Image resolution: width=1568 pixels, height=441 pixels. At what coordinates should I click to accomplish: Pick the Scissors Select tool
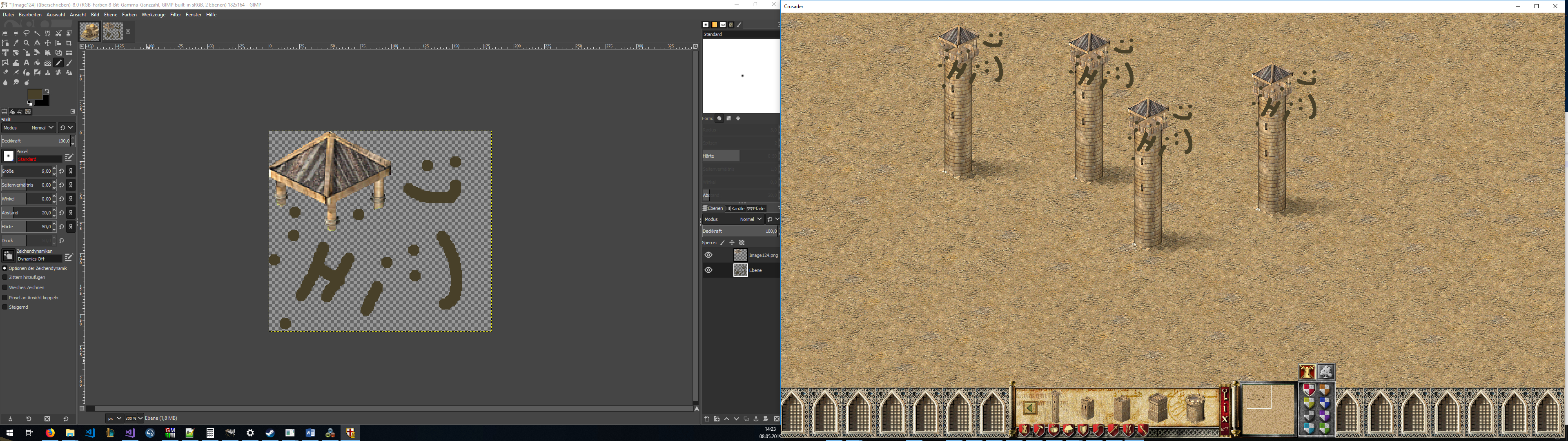(58, 33)
